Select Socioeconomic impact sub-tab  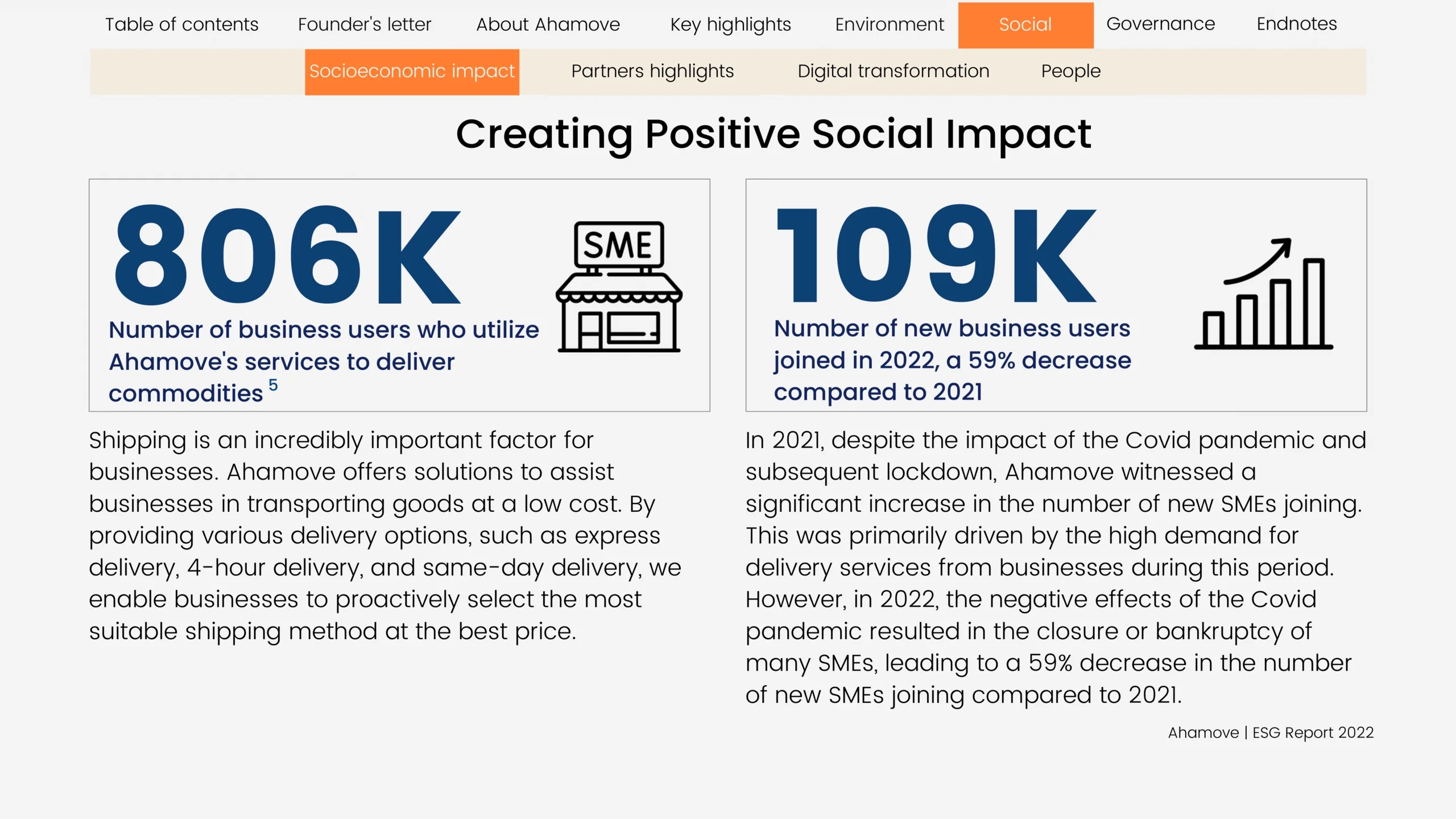(x=412, y=71)
